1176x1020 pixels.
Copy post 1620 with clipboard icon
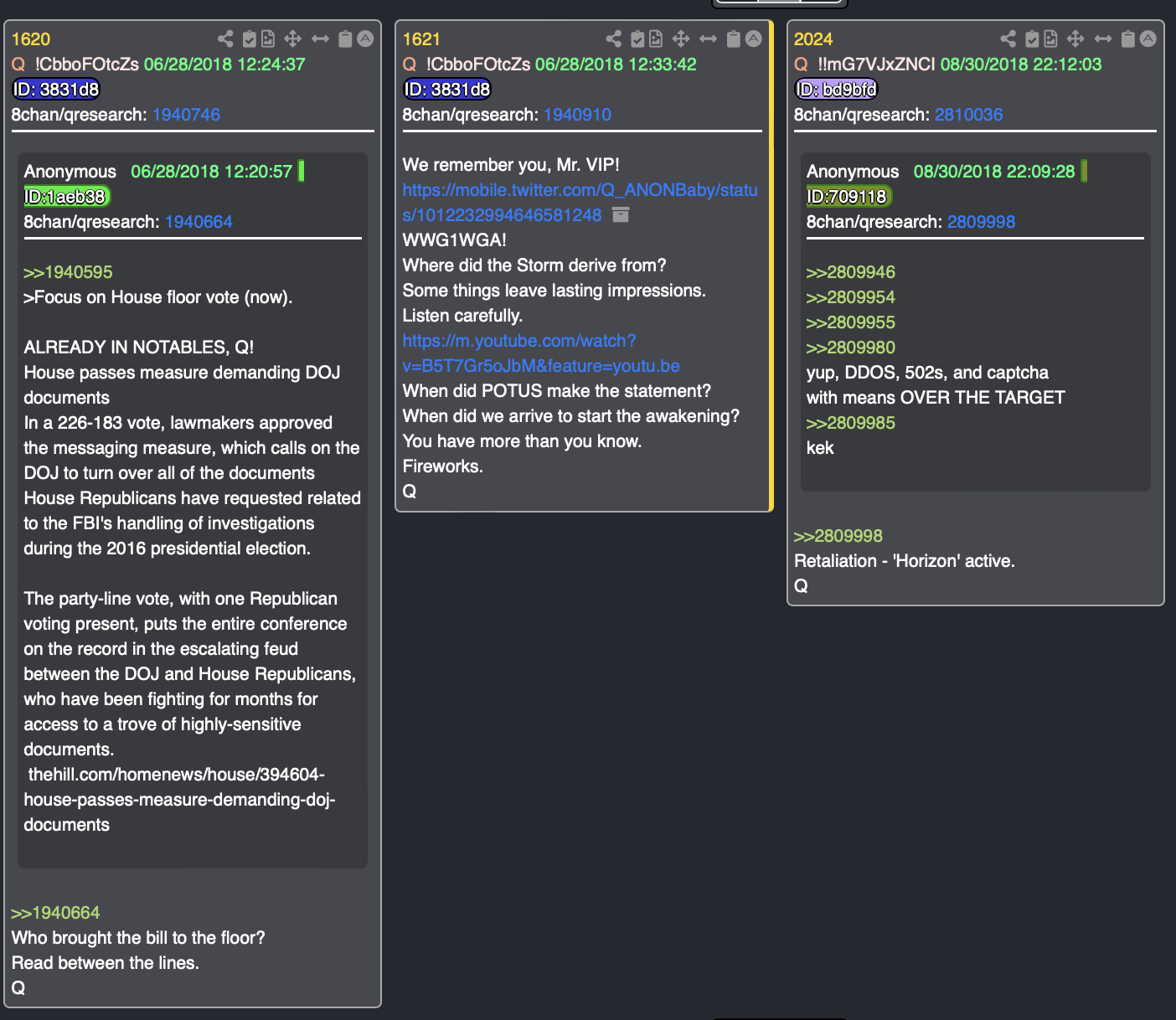[345, 39]
